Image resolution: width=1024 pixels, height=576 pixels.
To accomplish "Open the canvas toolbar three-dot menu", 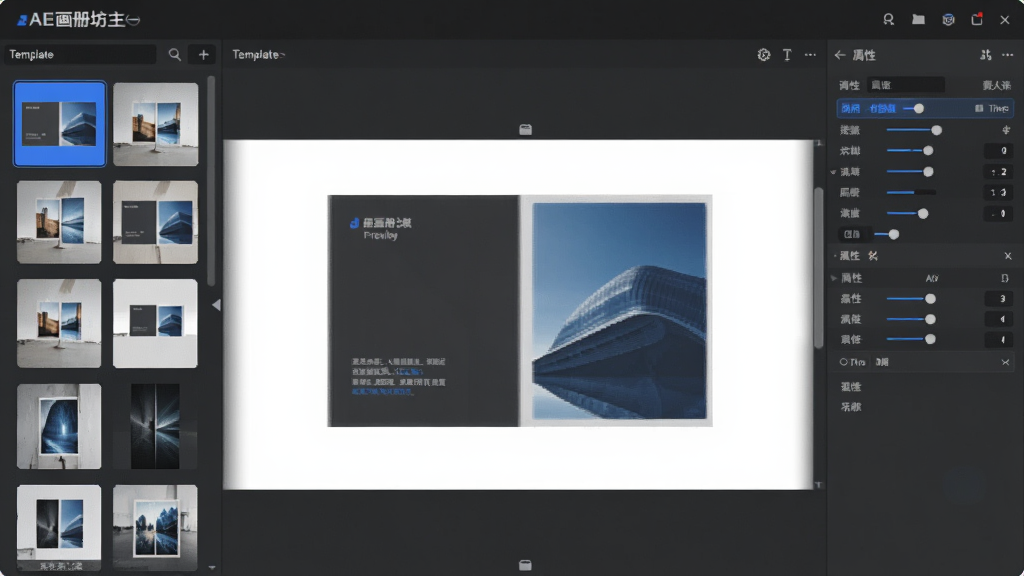I will [x=810, y=55].
